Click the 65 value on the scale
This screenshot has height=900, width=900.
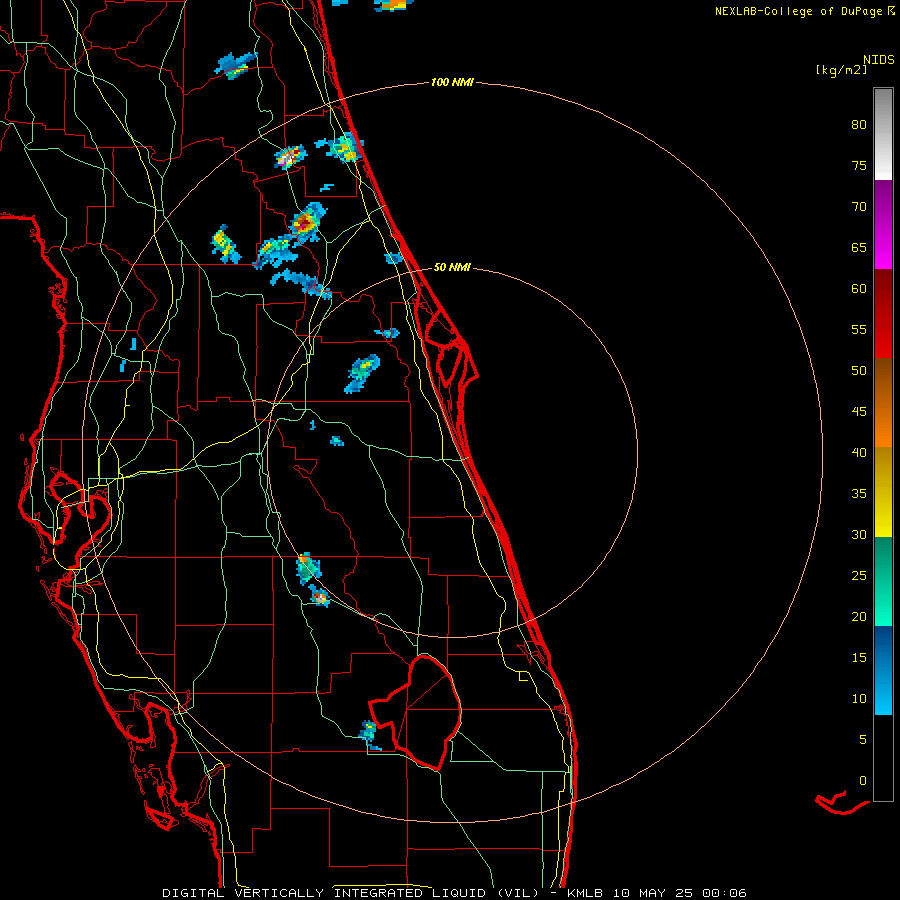click(x=859, y=247)
